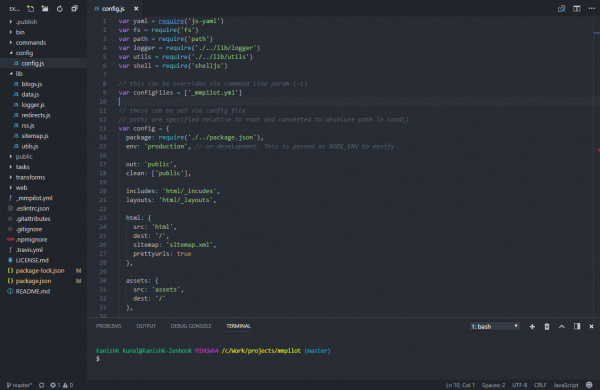
Task: Click the master branch in status bar
Action: pos(19,385)
